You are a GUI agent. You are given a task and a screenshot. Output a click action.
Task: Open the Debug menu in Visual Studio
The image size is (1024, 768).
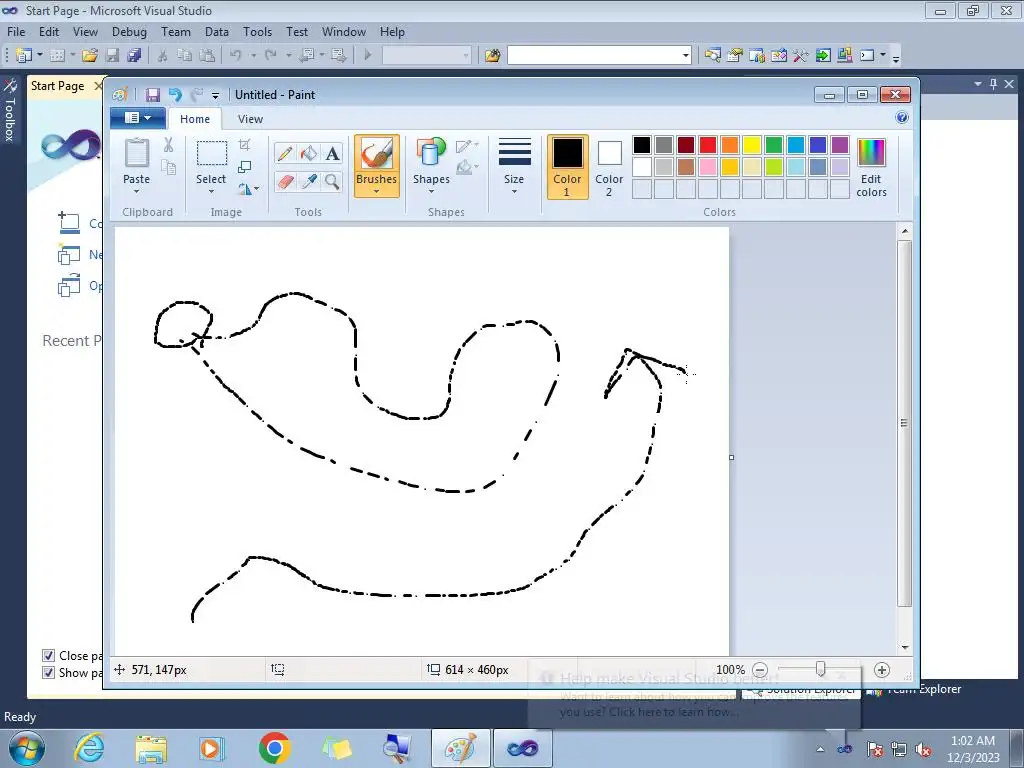coord(129,31)
